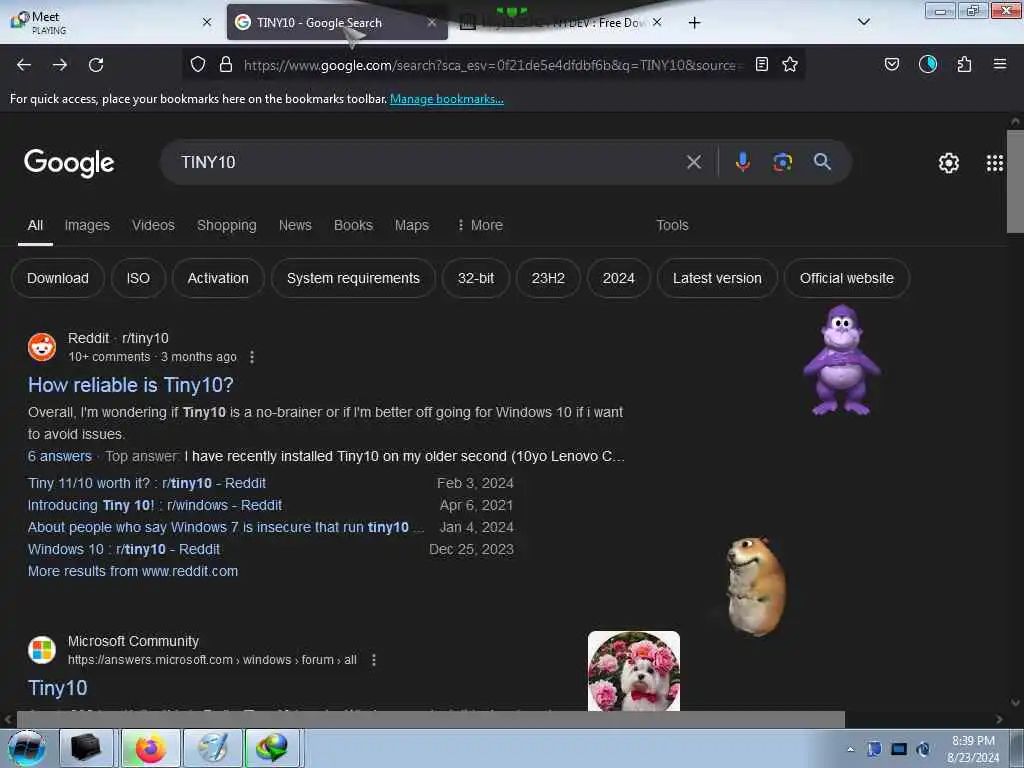This screenshot has height=768, width=1024.
Task: Select Books search tab
Action: (353, 225)
